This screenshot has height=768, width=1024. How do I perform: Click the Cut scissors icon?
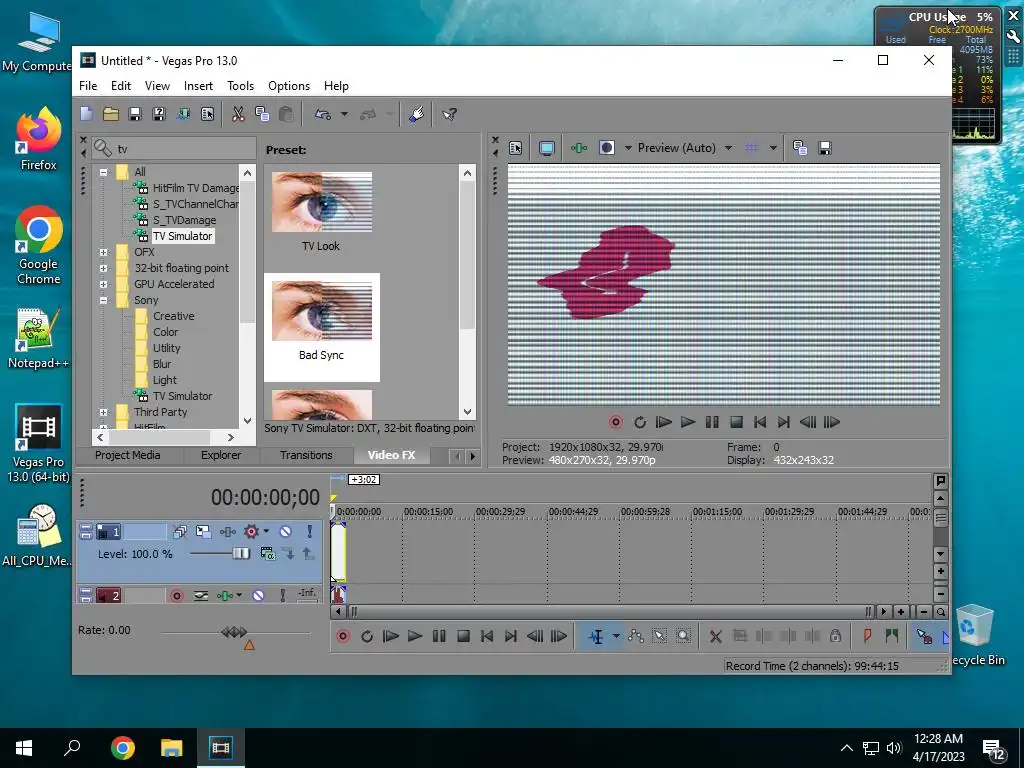(x=238, y=114)
